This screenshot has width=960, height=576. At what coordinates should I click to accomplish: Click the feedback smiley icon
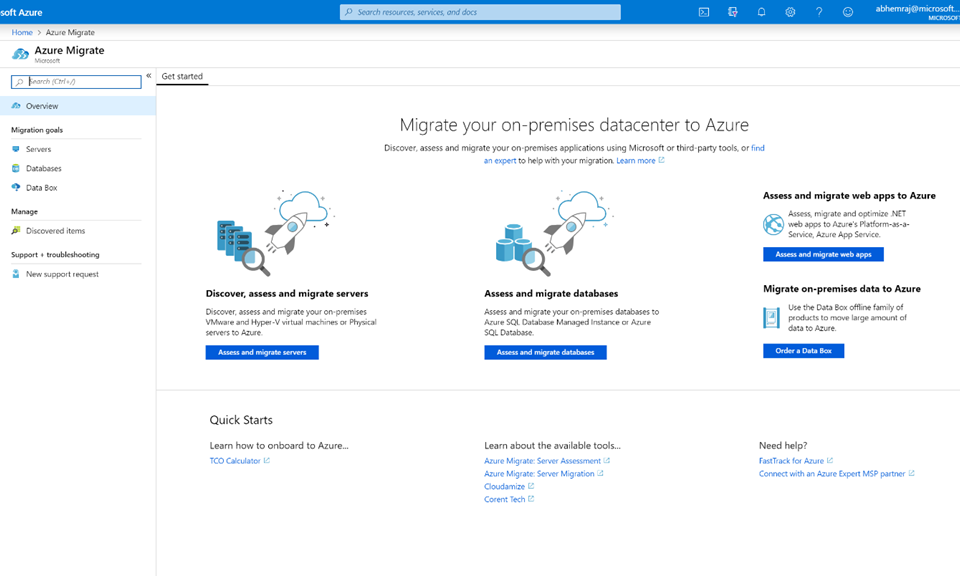847,12
